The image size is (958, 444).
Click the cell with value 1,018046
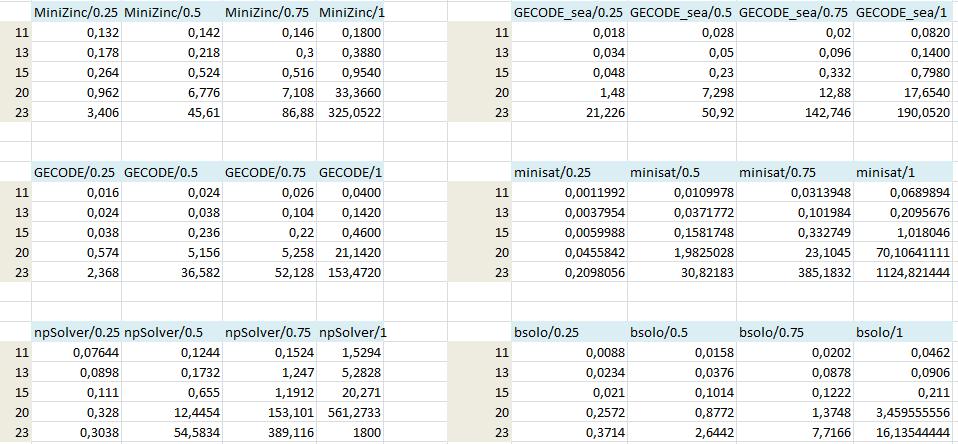pyautogui.click(x=904, y=233)
